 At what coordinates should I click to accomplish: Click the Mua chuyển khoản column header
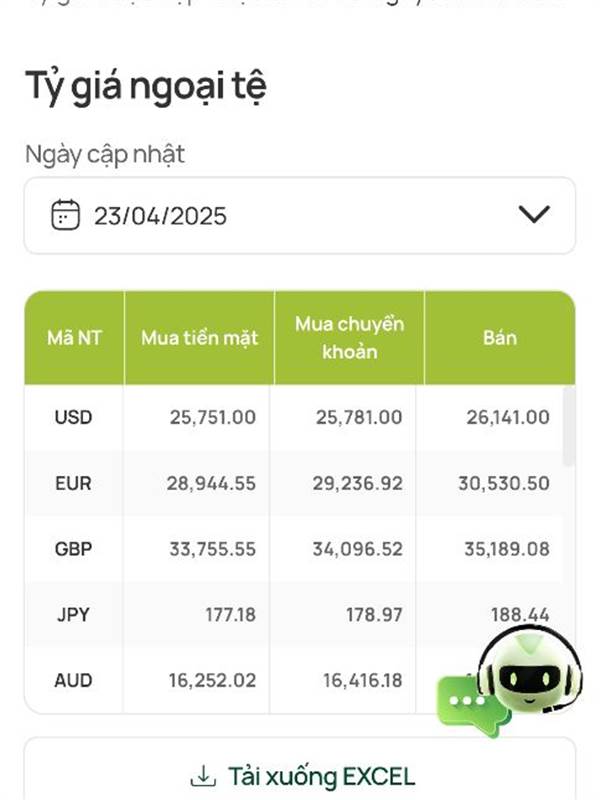[x=349, y=338]
